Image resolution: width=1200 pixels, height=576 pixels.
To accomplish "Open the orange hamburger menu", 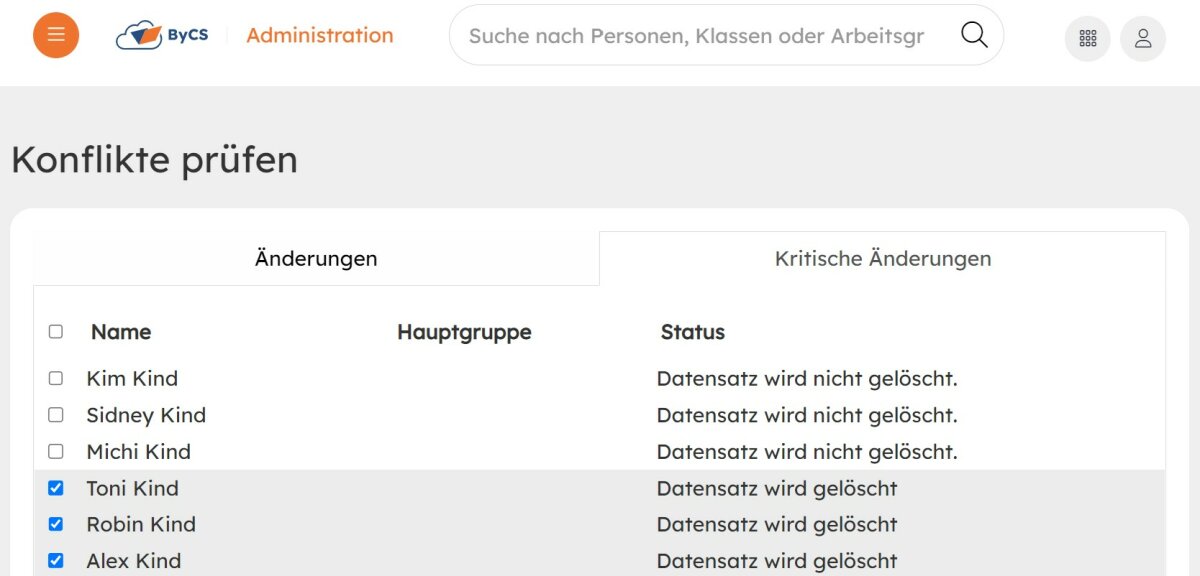I will coord(56,35).
